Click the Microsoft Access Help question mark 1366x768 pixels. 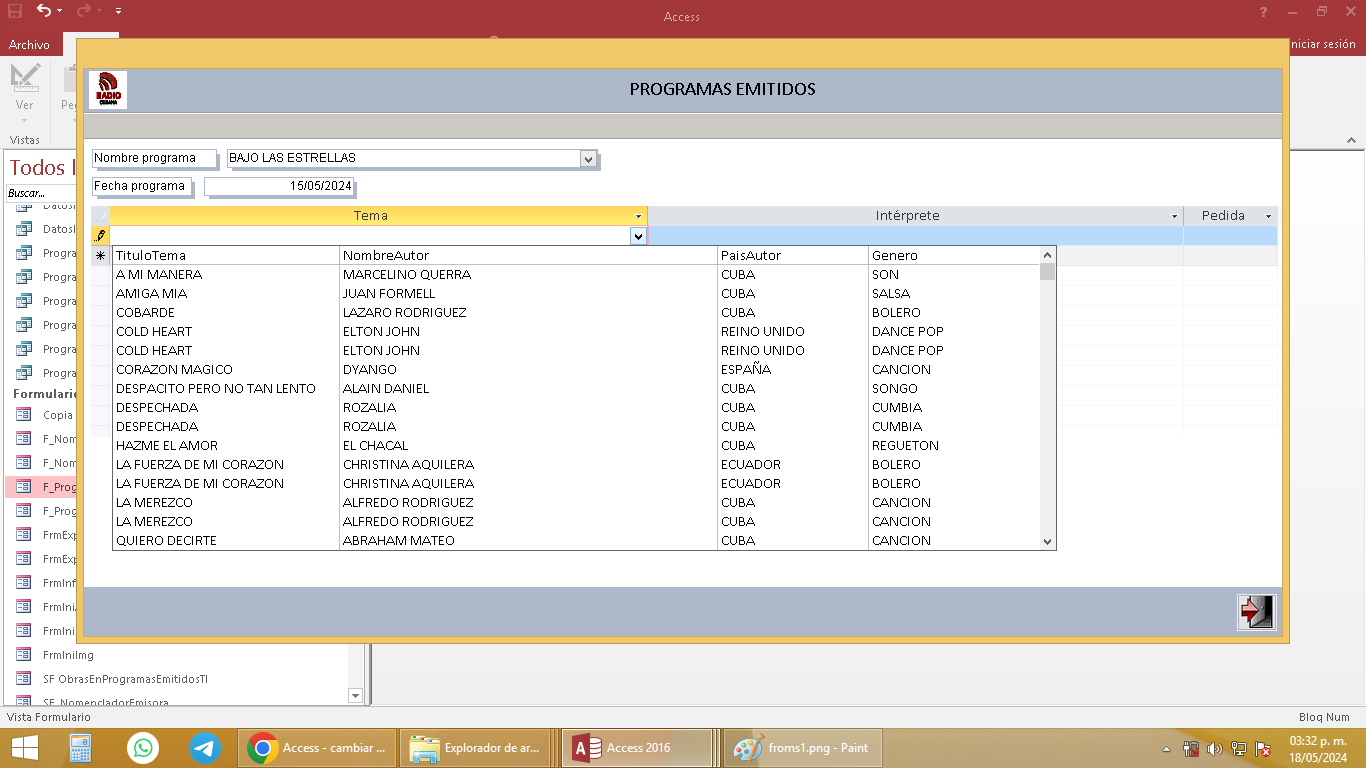point(1264,12)
